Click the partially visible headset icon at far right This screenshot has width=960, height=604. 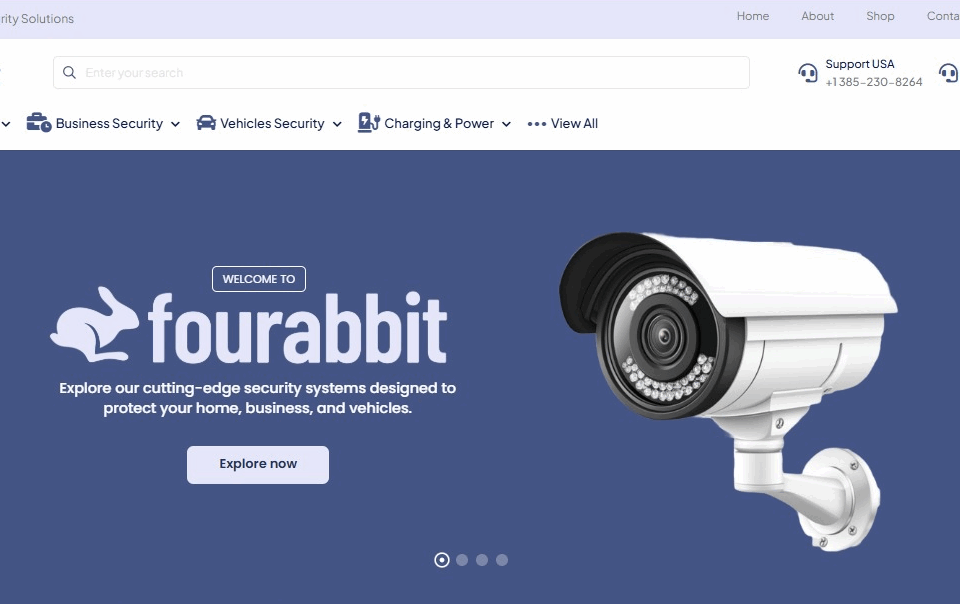click(949, 73)
